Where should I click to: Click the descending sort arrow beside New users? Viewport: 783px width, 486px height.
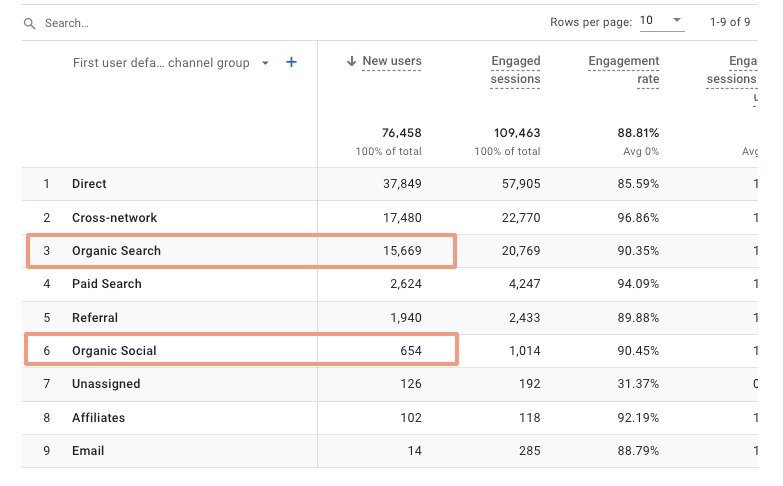pos(352,61)
